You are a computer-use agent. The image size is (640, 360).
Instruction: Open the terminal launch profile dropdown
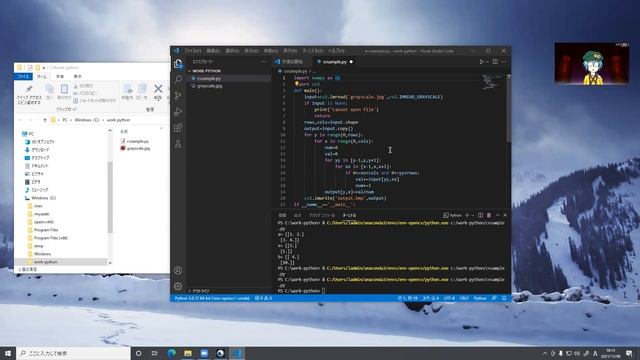[473, 215]
